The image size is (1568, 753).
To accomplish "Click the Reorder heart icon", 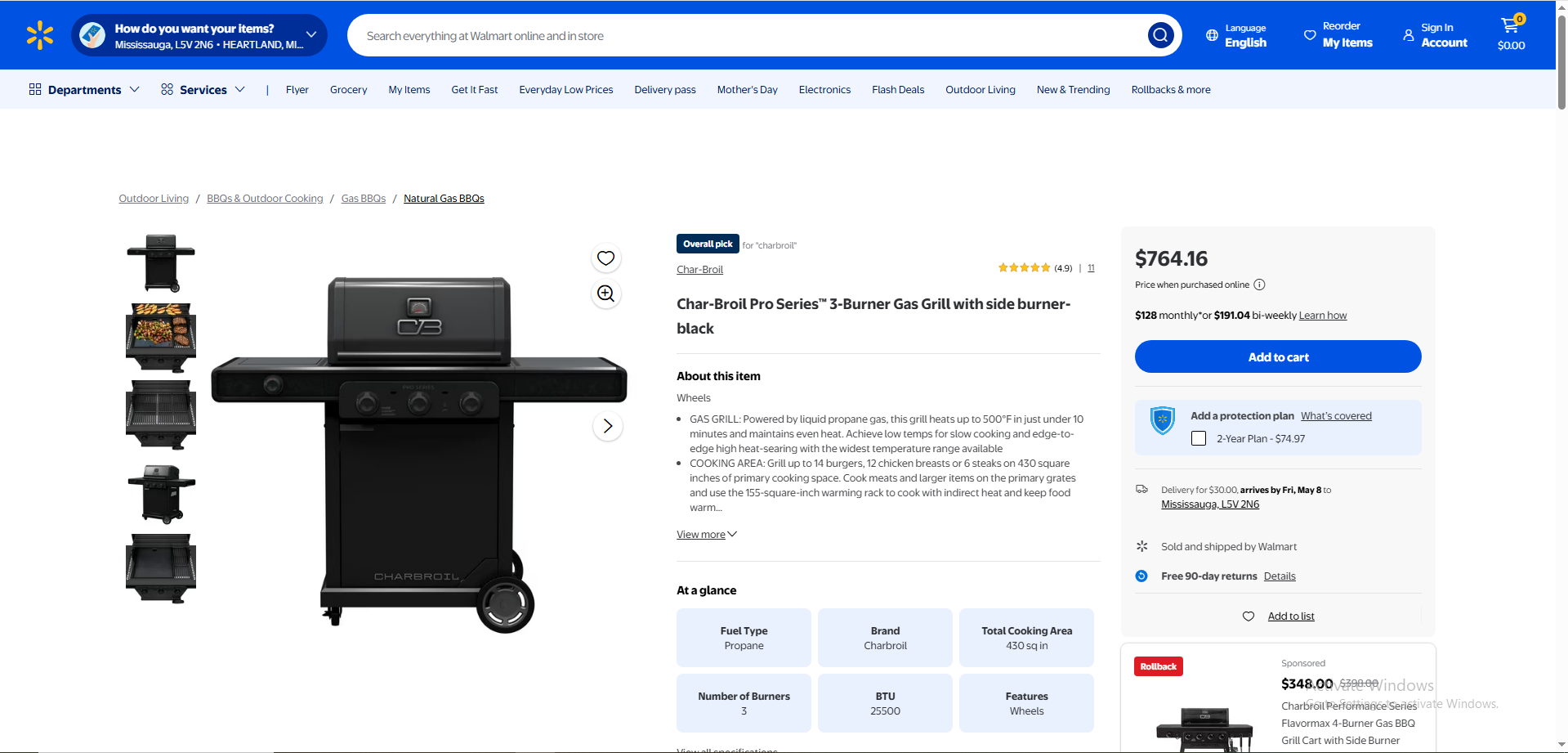I will (x=1310, y=35).
